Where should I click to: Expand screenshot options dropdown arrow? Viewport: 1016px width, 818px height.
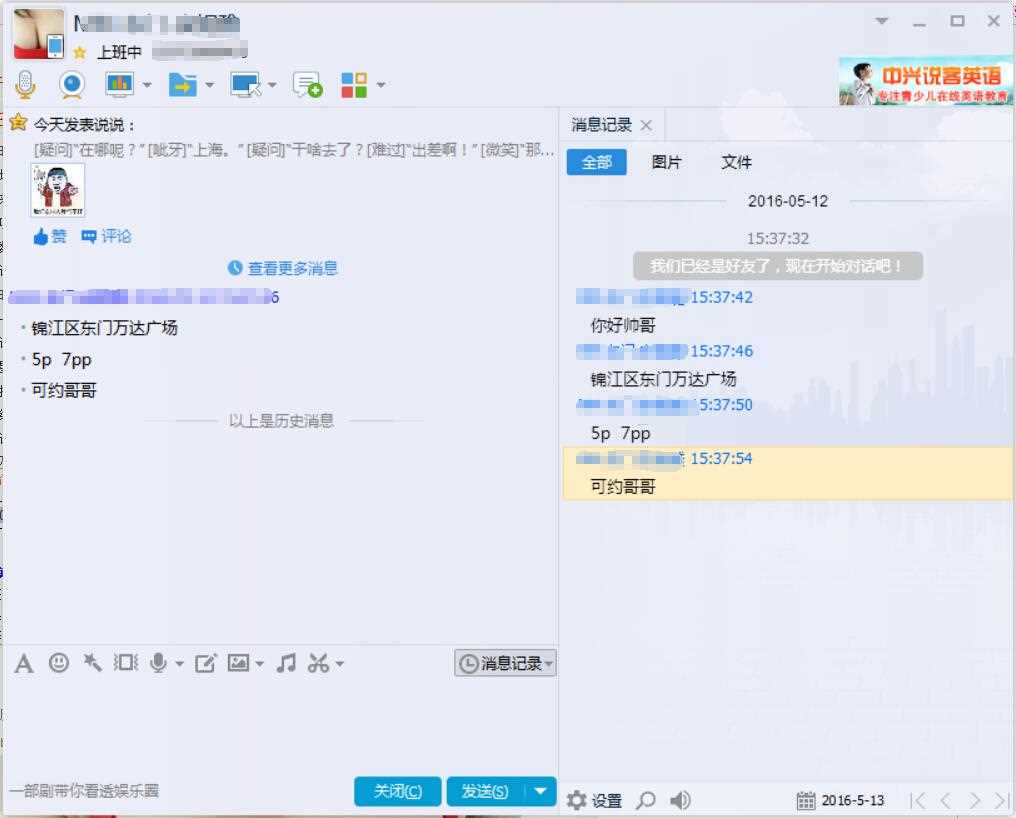pyautogui.click(x=340, y=664)
